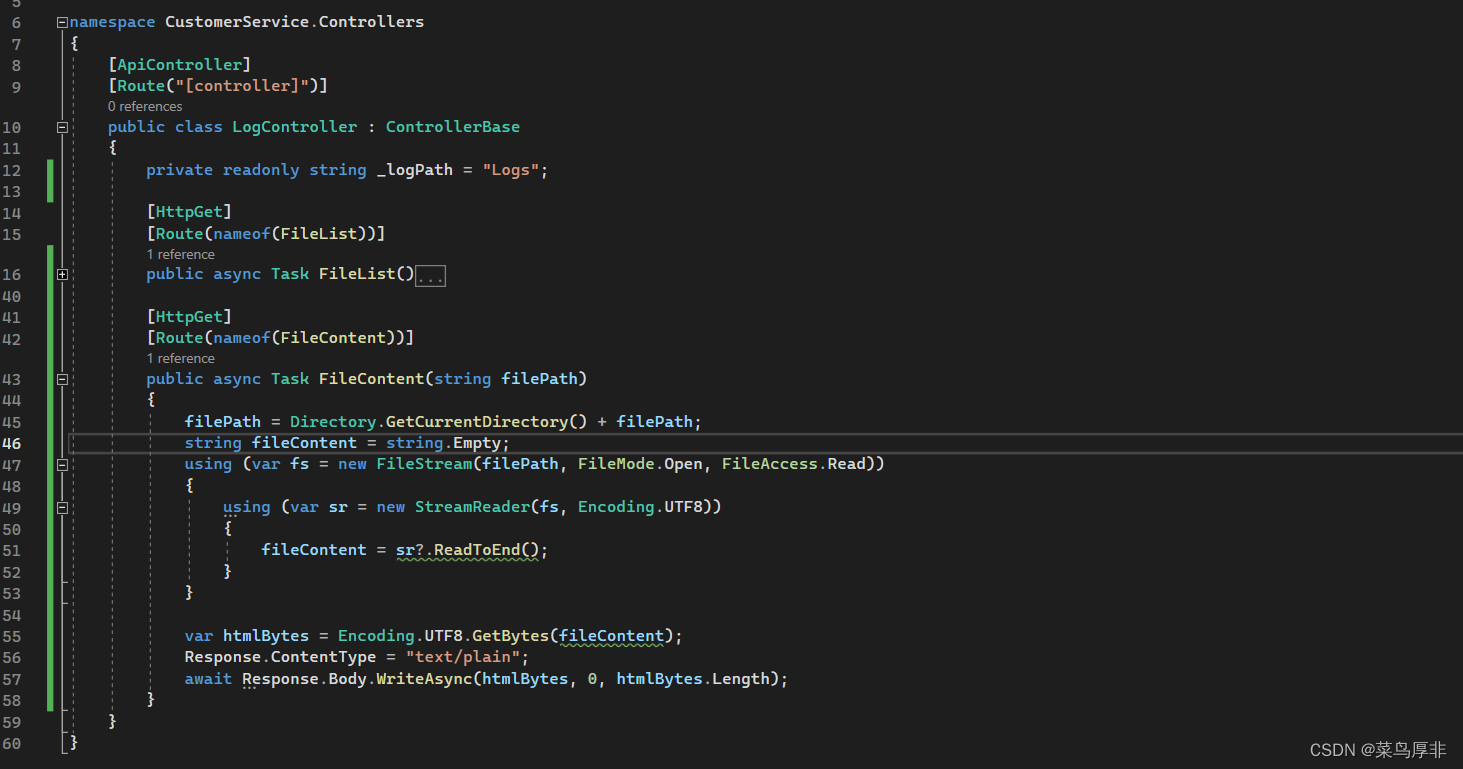This screenshot has width=1463, height=769.
Task: Click the Length property on line 57
Action: pos(741,679)
